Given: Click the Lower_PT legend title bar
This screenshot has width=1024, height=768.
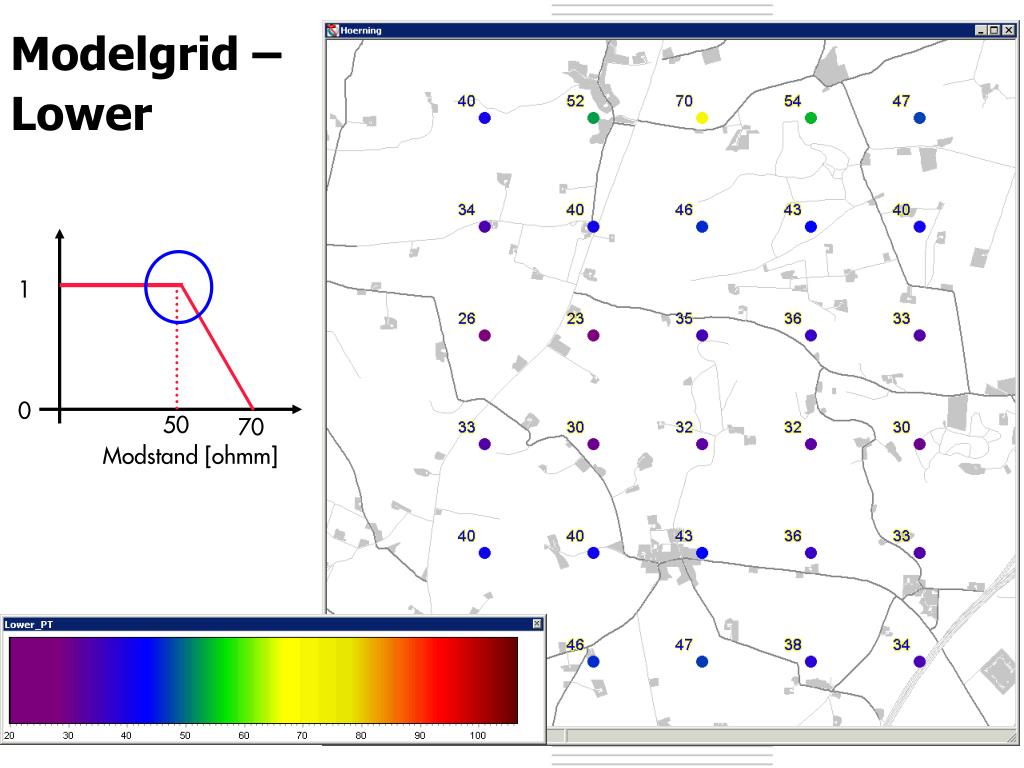Looking at the screenshot, I should (x=273, y=624).
